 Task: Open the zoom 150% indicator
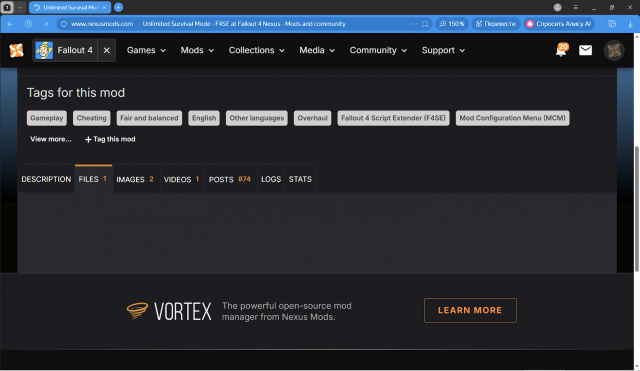click(x=452, y=24)
